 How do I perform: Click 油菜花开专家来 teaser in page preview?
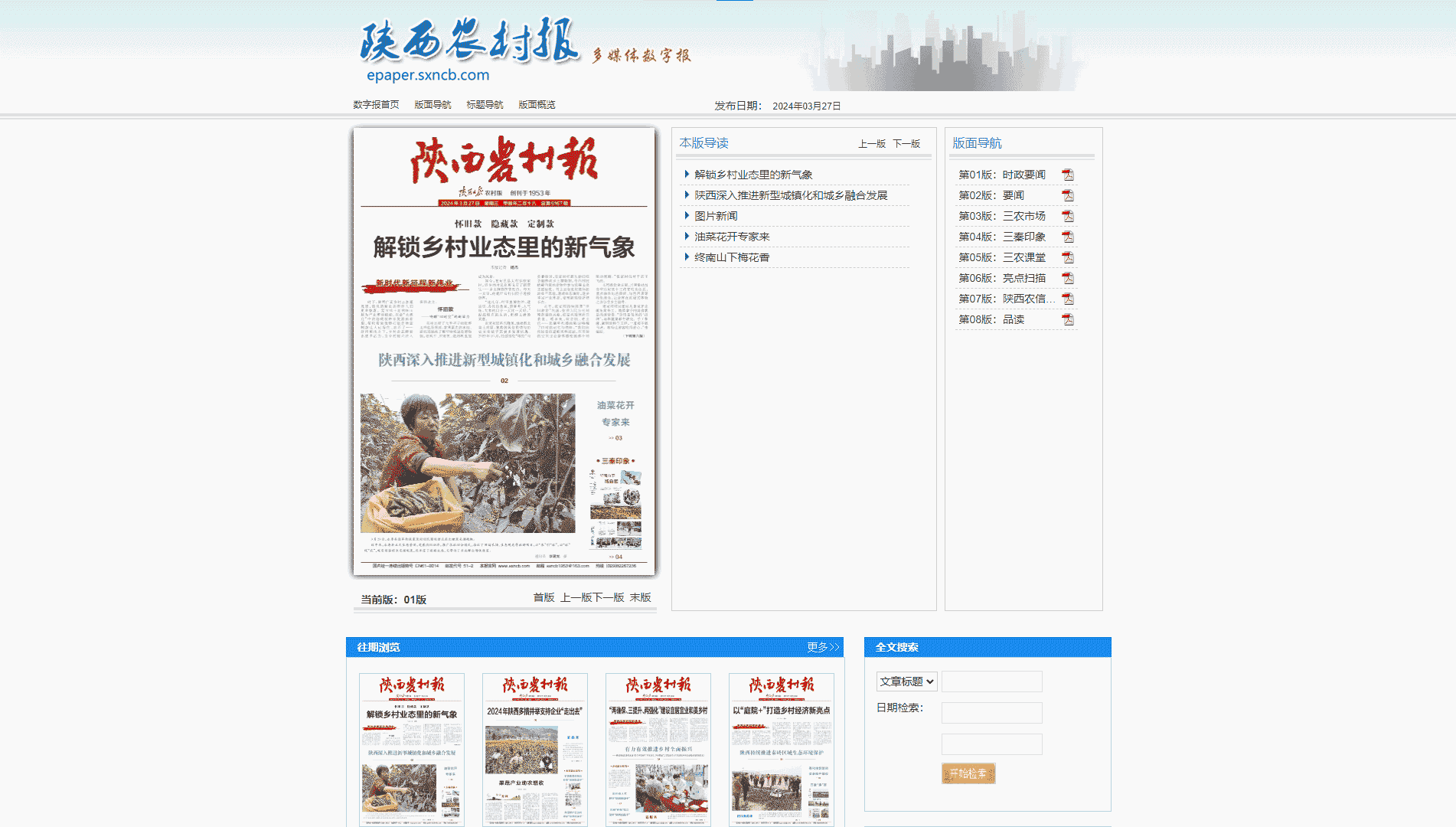coord(615,413)
